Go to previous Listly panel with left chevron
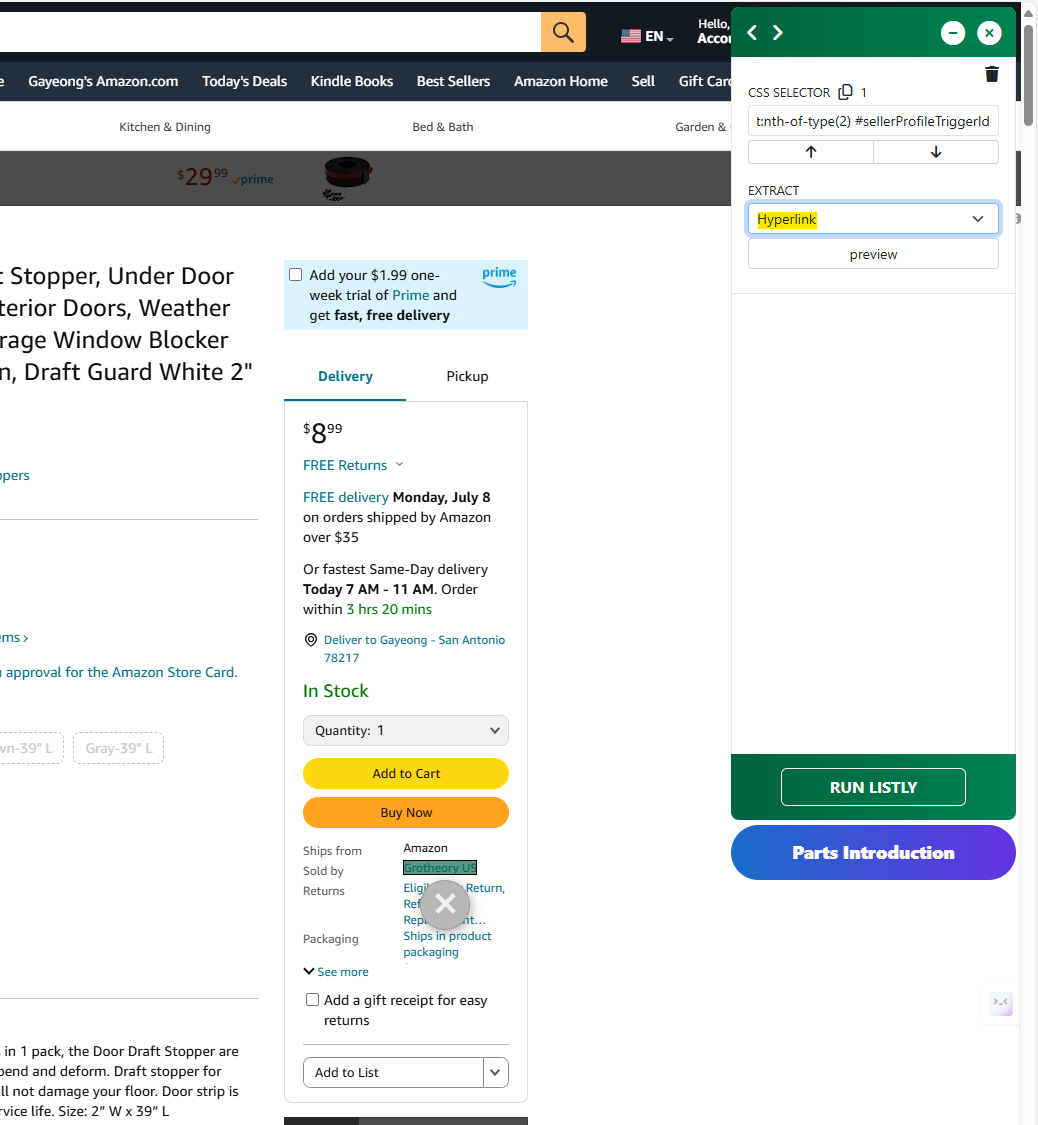The width and height of the screenshot is (1038, 1125). [752, 33]
